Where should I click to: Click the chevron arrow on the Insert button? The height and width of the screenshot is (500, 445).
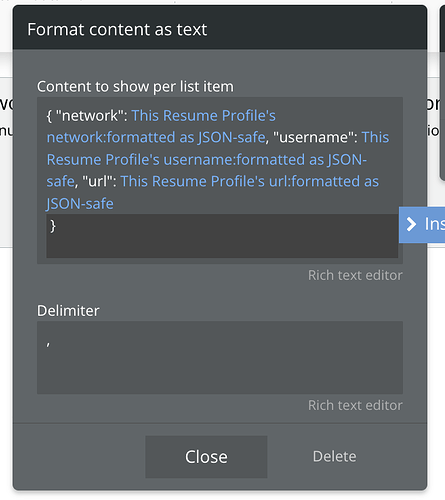point(411,224)
